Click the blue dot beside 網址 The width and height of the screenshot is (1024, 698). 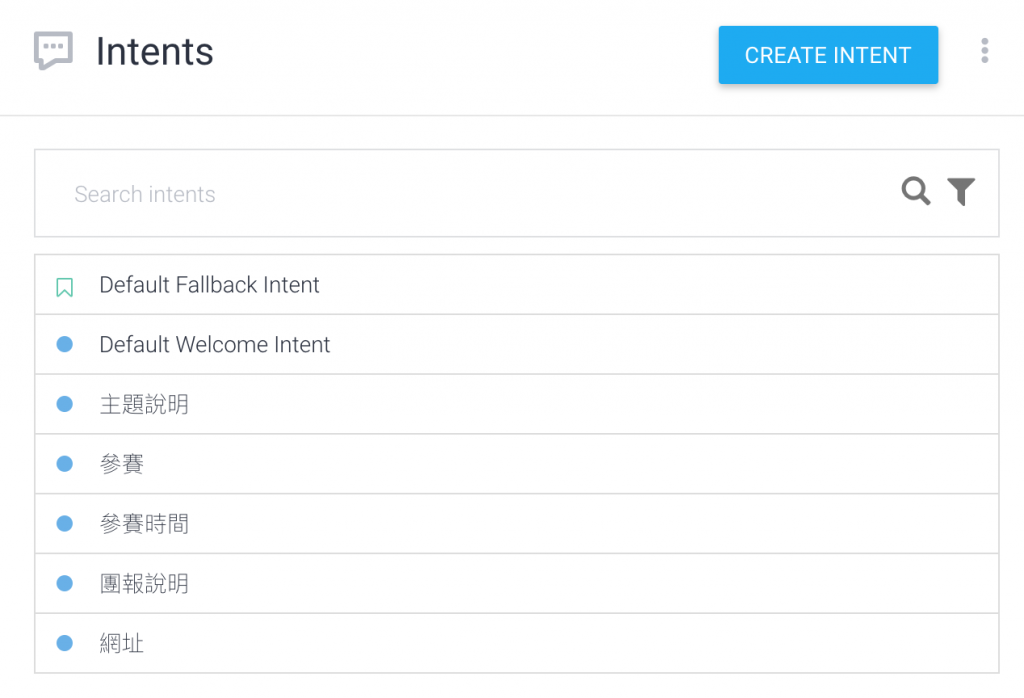pos(65,644)
